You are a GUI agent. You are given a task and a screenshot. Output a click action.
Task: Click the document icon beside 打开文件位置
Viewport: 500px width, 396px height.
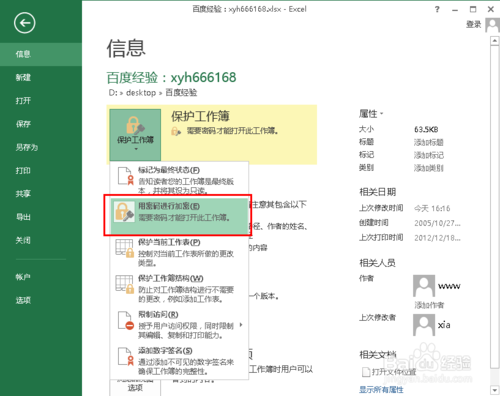tap(366, 372)
